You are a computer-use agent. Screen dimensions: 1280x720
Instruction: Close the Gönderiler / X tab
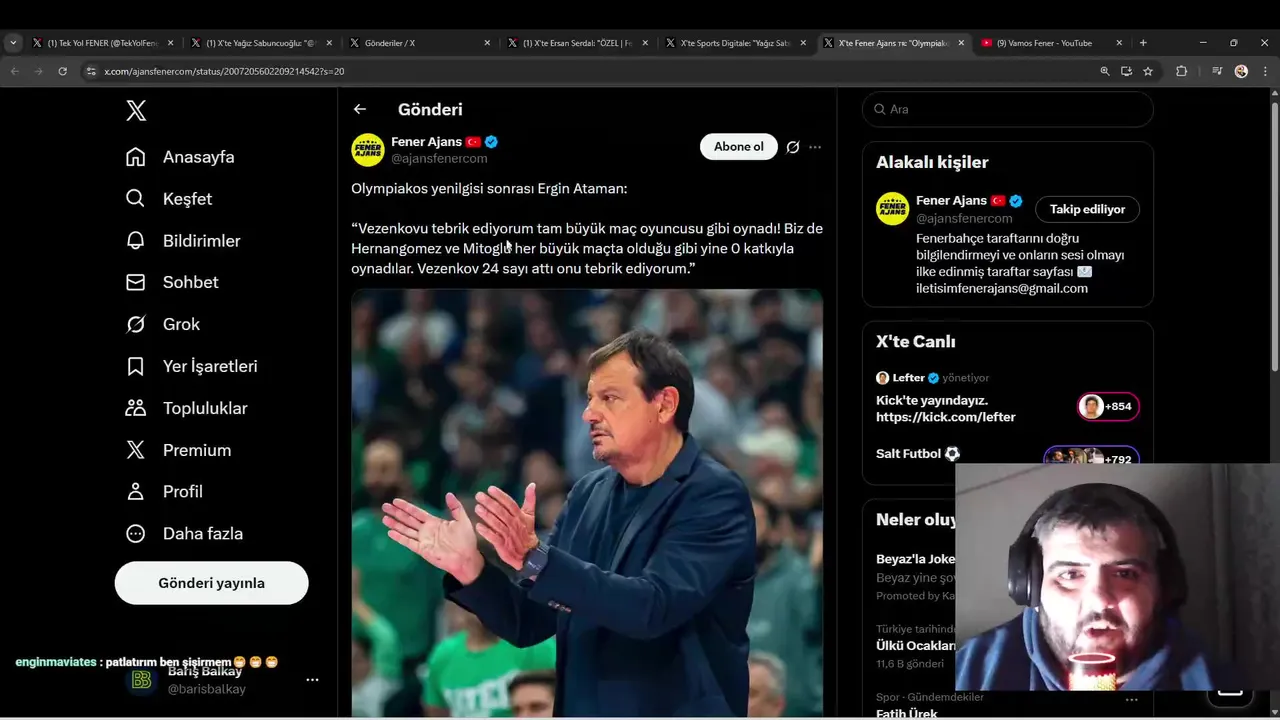point(487,43)
